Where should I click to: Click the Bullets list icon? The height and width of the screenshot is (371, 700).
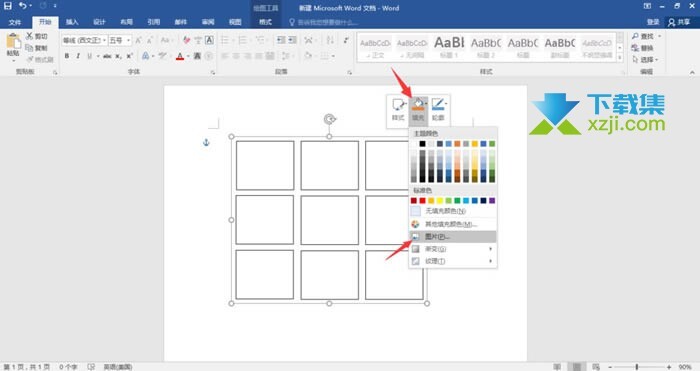225,40
